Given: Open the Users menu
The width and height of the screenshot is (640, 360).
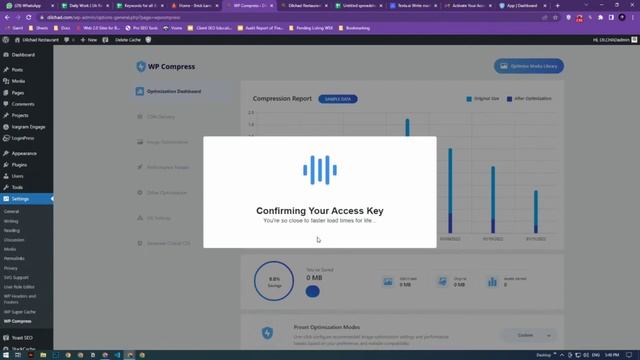Looking at the screenshot, I should point(17,176).
